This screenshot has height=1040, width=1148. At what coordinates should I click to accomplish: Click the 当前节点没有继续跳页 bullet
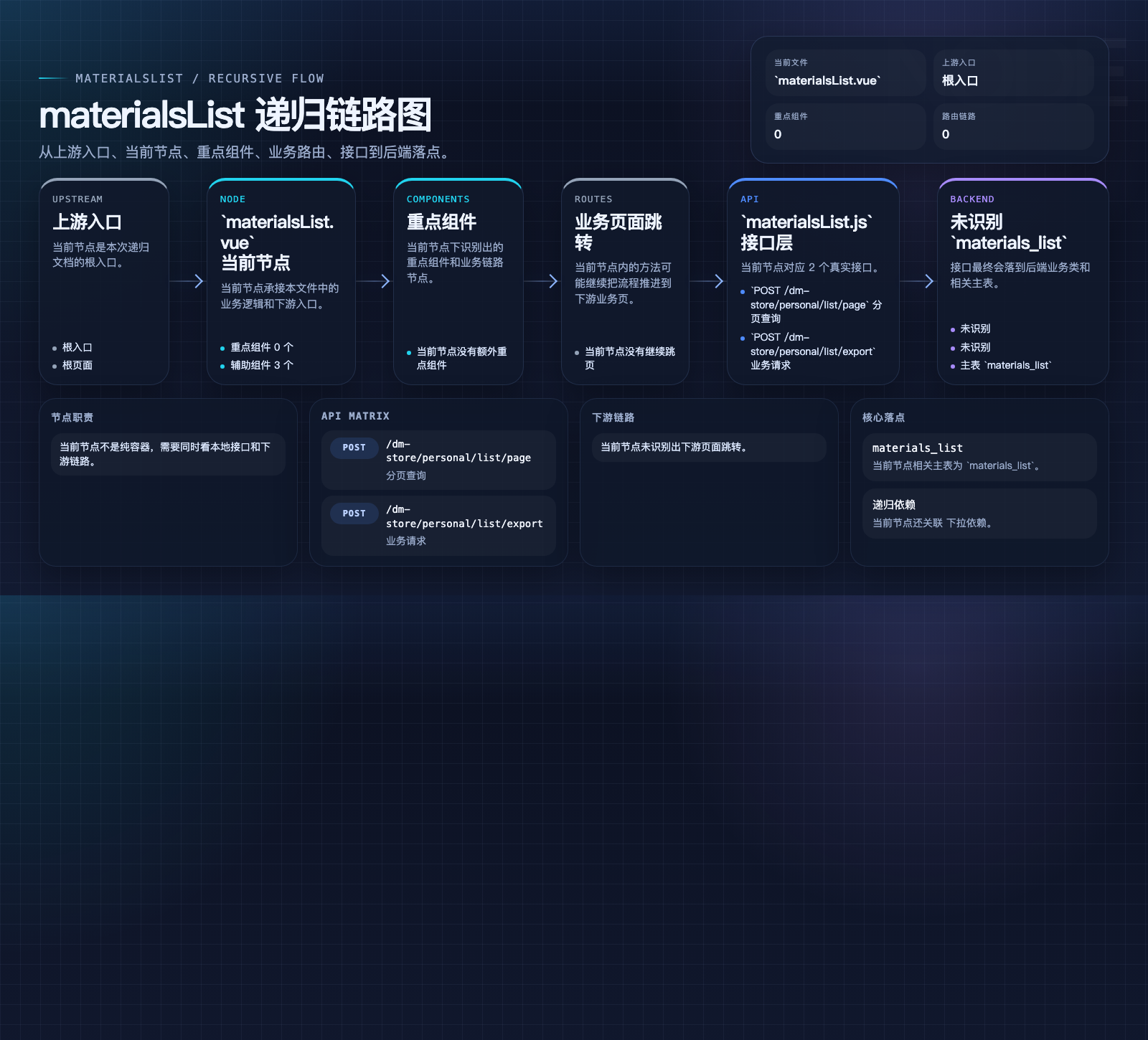tap(625, 358)
